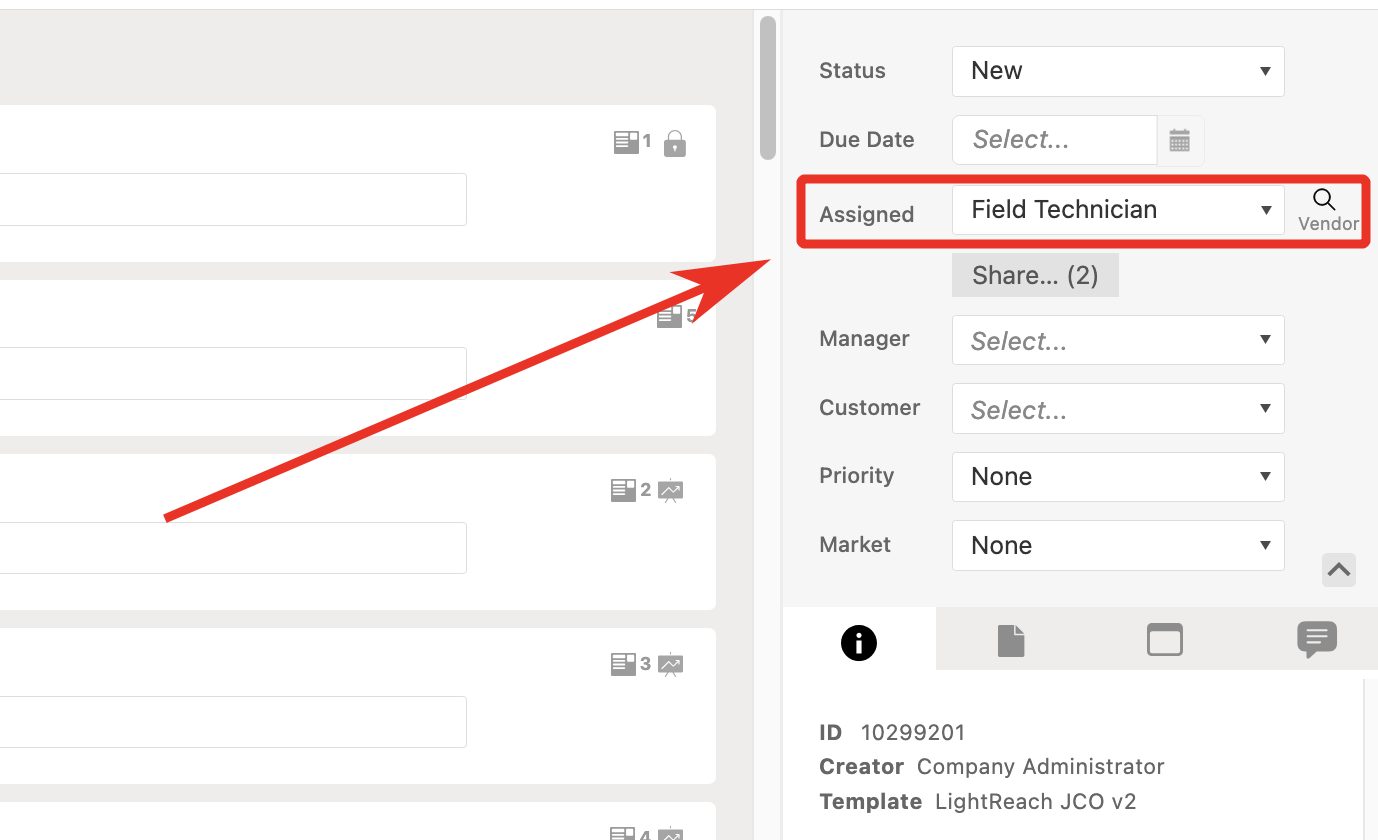Screen dimensions: 1378x840
Task: Click the form icon labeled 1
Action: click(626, 142)
